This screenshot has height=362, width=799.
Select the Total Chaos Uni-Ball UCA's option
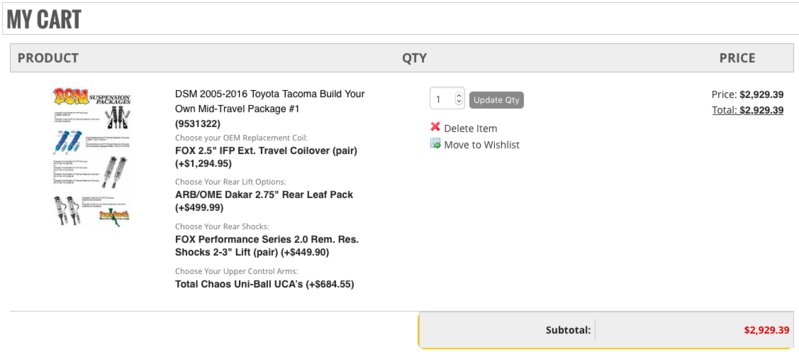(x=264, y=285)
